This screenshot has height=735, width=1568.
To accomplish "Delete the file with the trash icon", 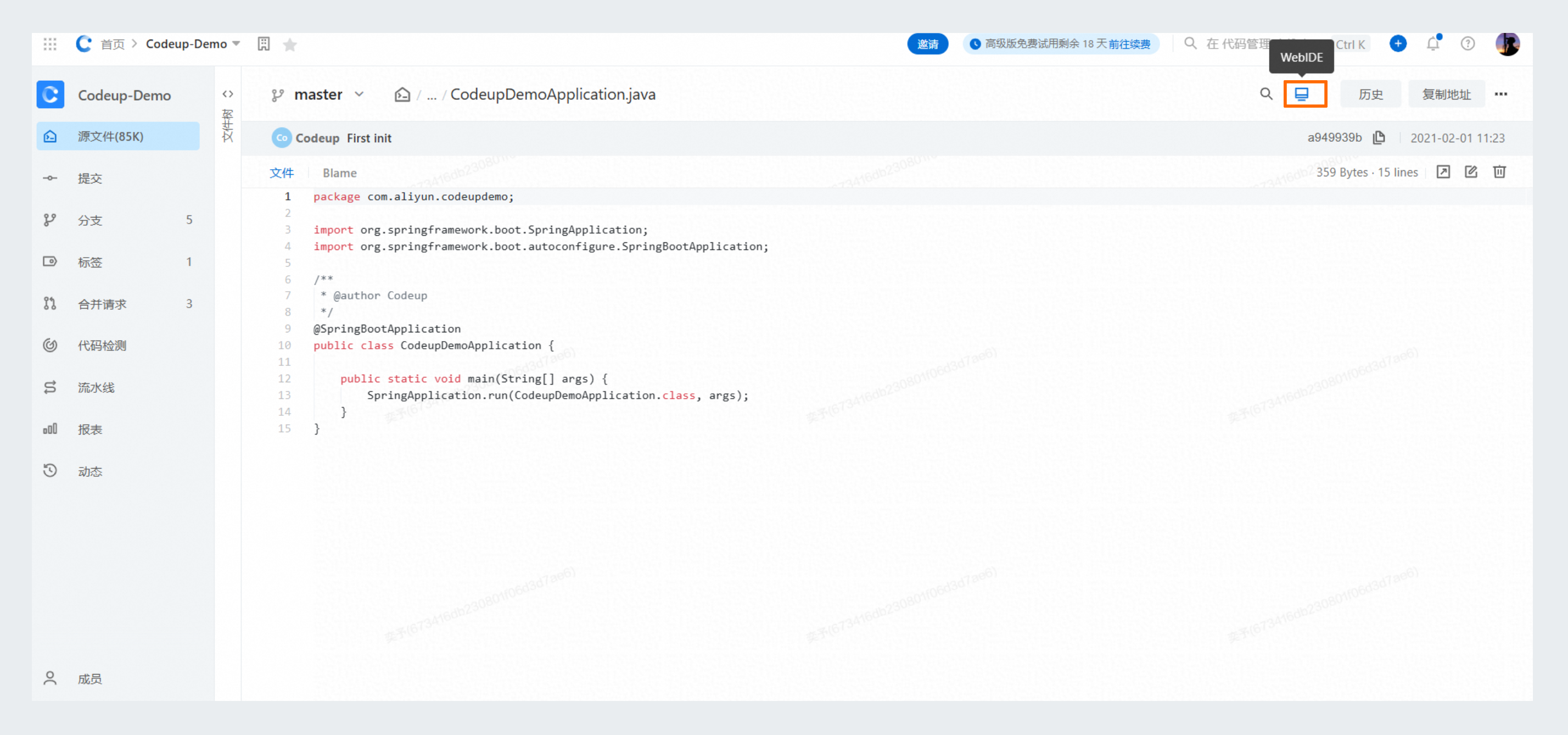I will 1499,172.
